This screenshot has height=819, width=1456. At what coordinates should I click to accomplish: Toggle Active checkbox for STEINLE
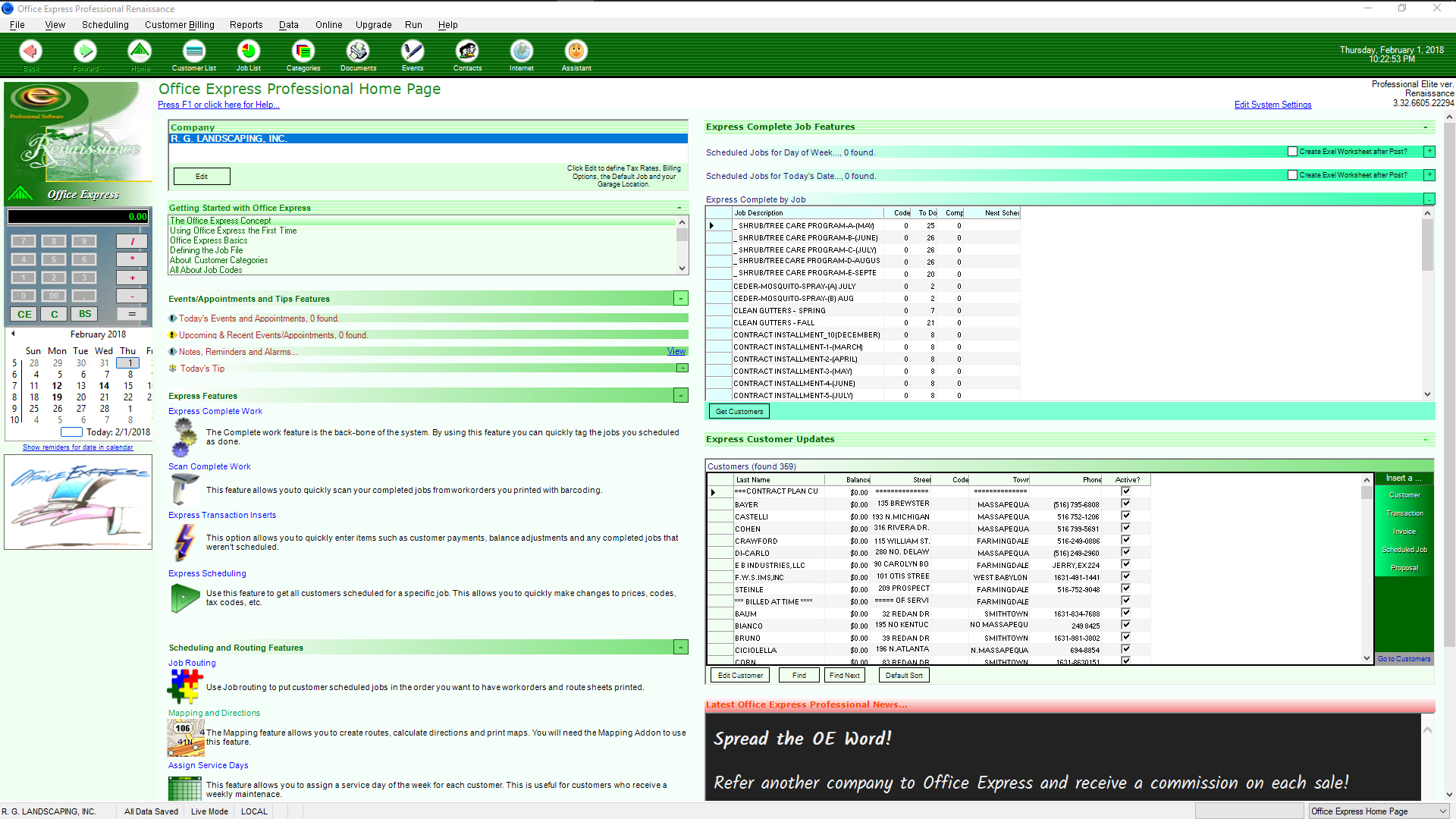click(x=1126, y=588)
